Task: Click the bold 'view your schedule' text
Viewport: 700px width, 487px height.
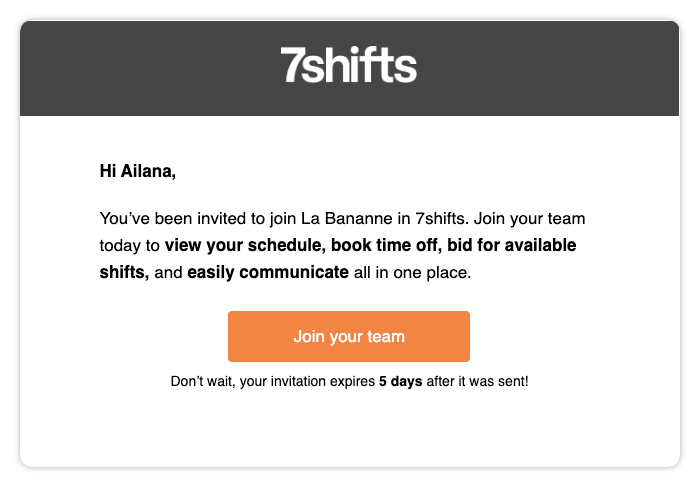Action: coord(246,244)
